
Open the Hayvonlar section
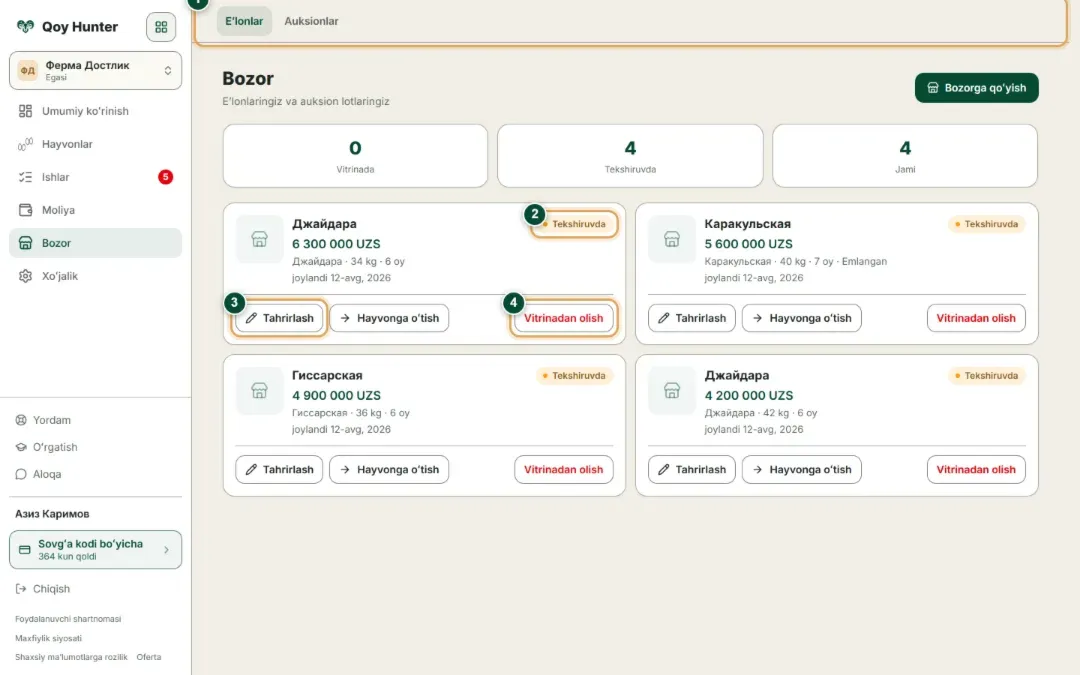(x=96, y=144)
